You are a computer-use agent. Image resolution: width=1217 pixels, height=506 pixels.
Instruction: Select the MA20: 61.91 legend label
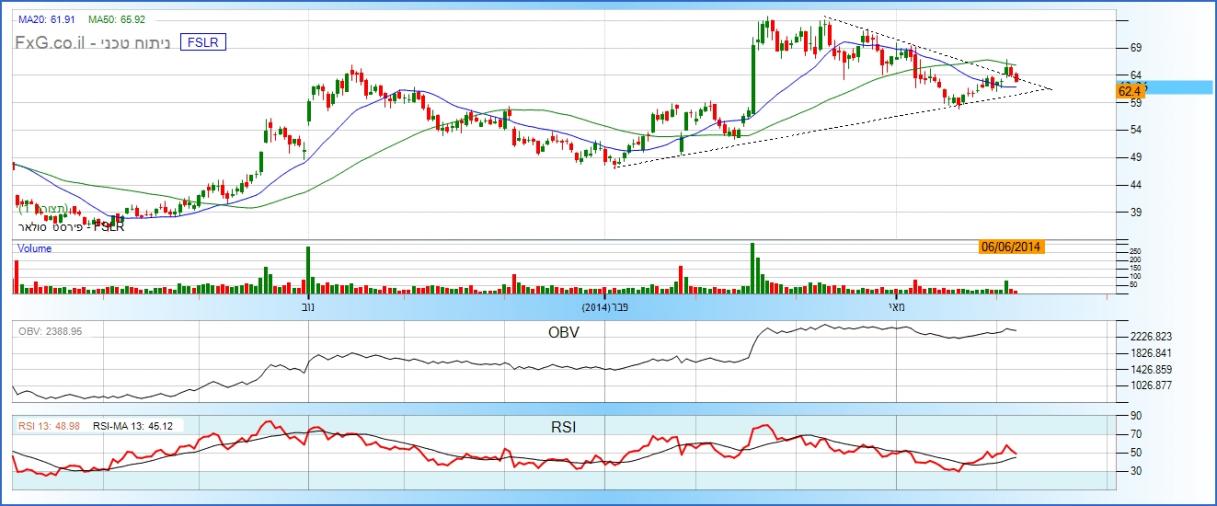pyautogui.click(x=46, y=19)
